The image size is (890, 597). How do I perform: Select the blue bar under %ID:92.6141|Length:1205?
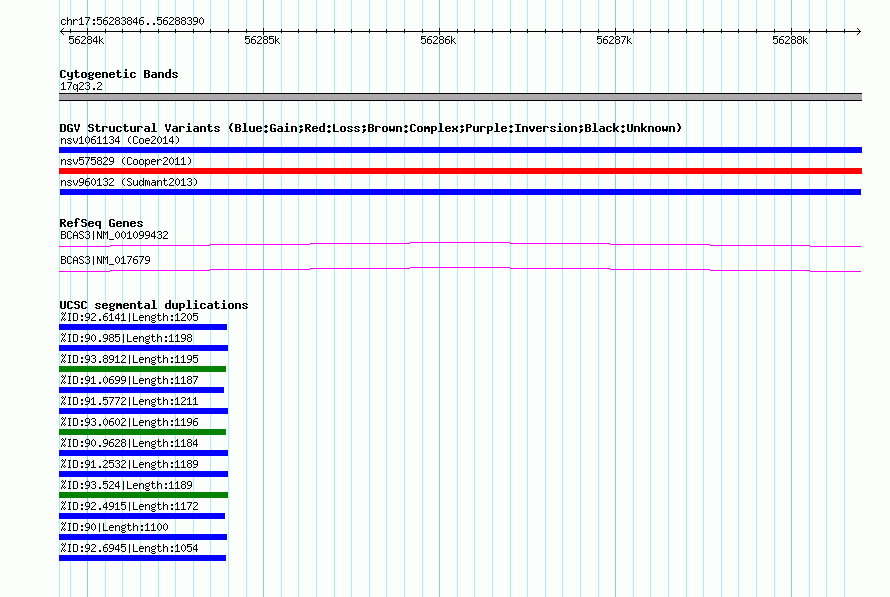coord(143,327)
